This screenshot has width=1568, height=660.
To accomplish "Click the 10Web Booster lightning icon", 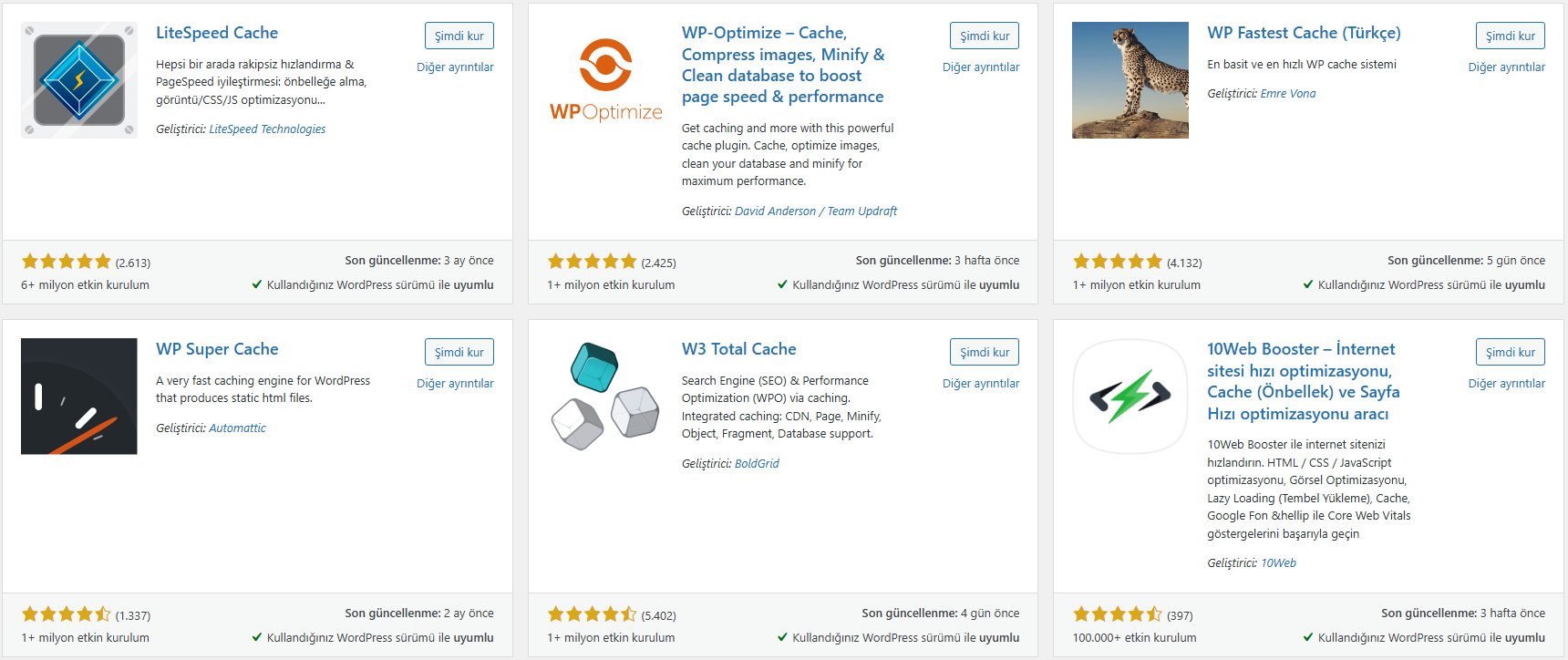I will [x=1130, y=397].
